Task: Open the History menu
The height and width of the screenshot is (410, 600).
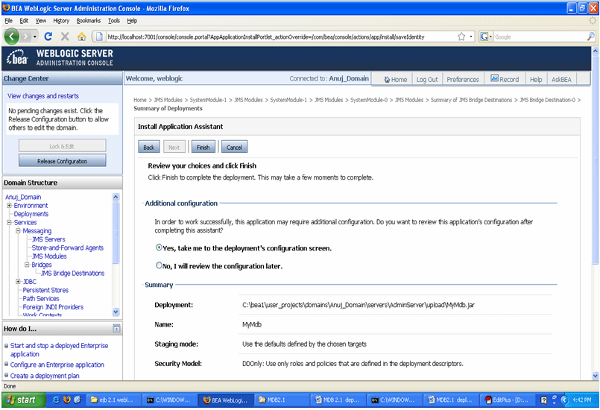Action: (61, 21)
